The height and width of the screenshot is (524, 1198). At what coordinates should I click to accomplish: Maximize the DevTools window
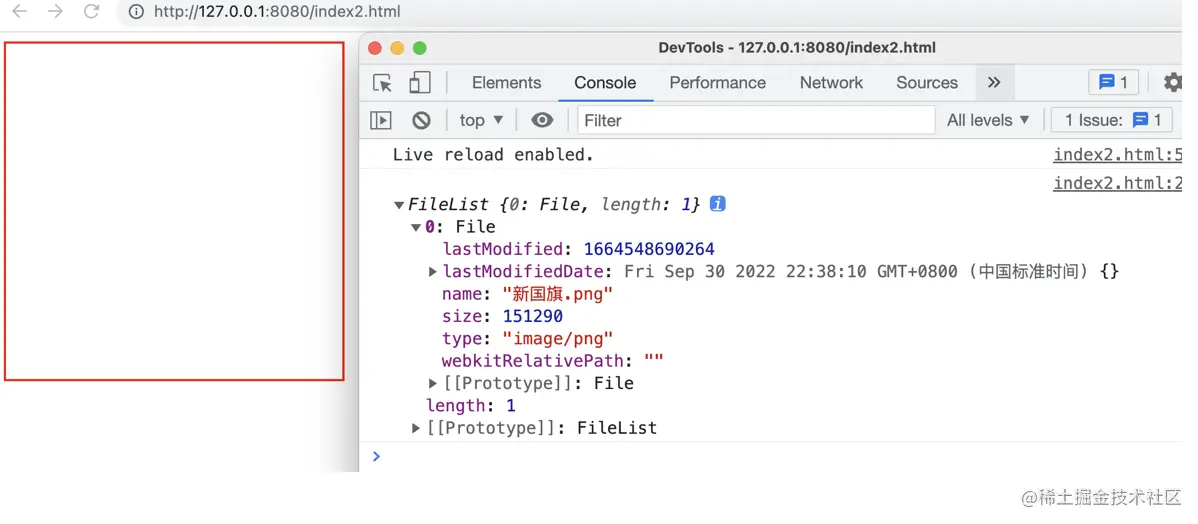(419, 48)
